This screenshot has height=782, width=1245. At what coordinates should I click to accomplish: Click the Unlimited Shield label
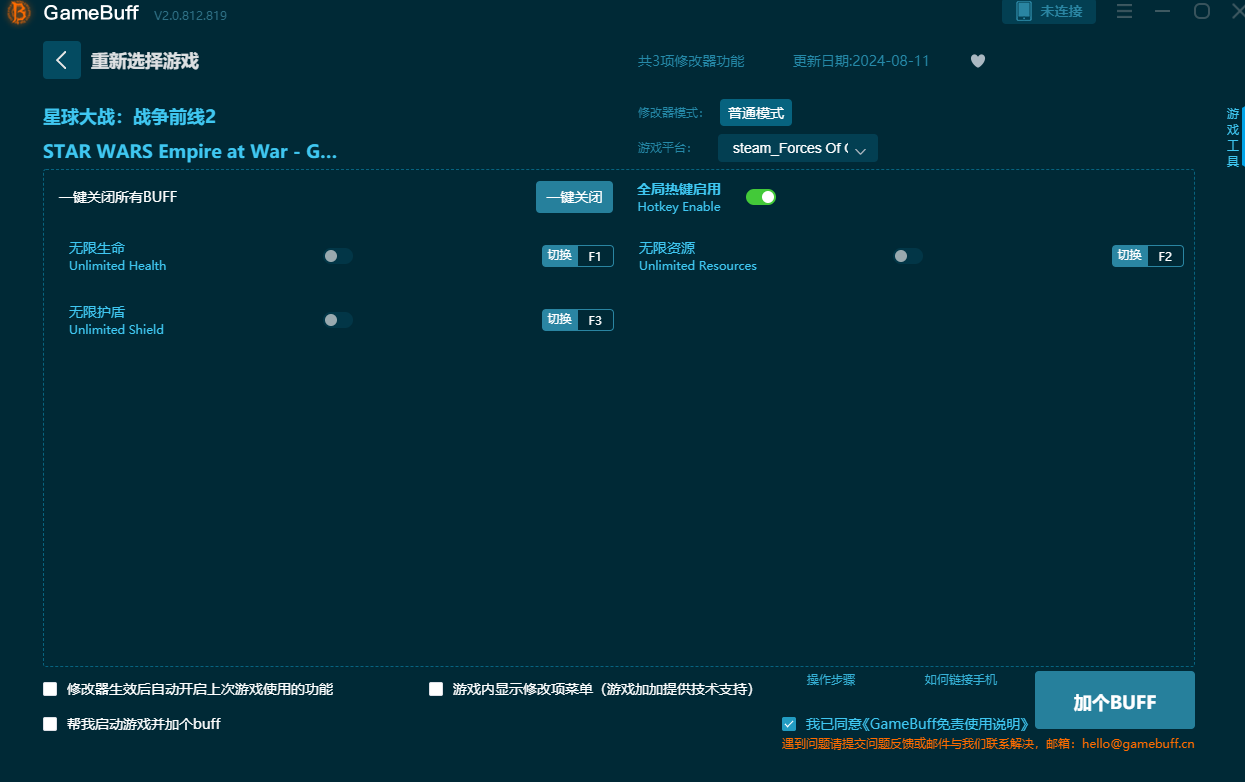coord(116,330)
